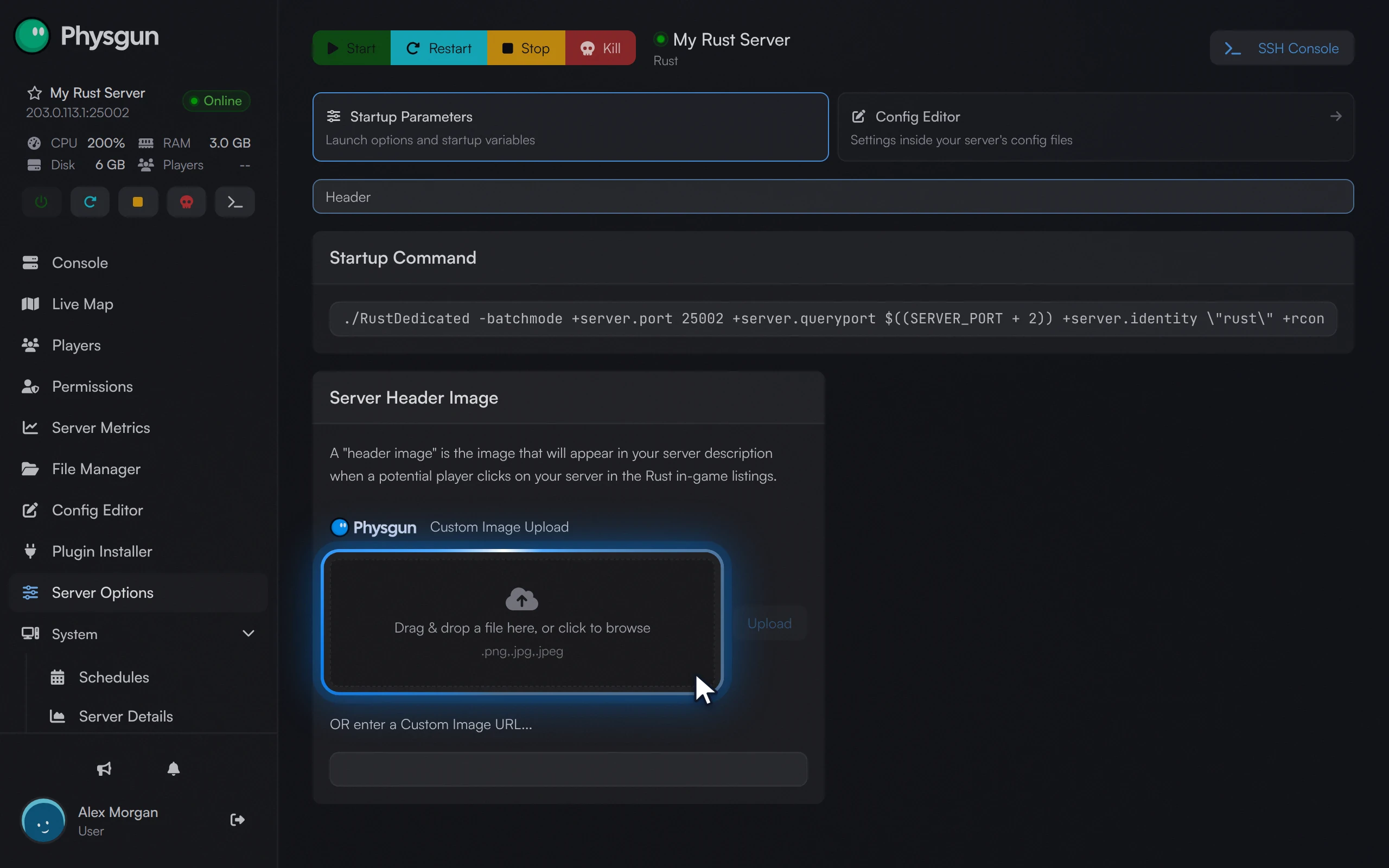This screenshot has height=868, width=1389.
Task: Click the Server Header Image heading
Action: (414, 398)
